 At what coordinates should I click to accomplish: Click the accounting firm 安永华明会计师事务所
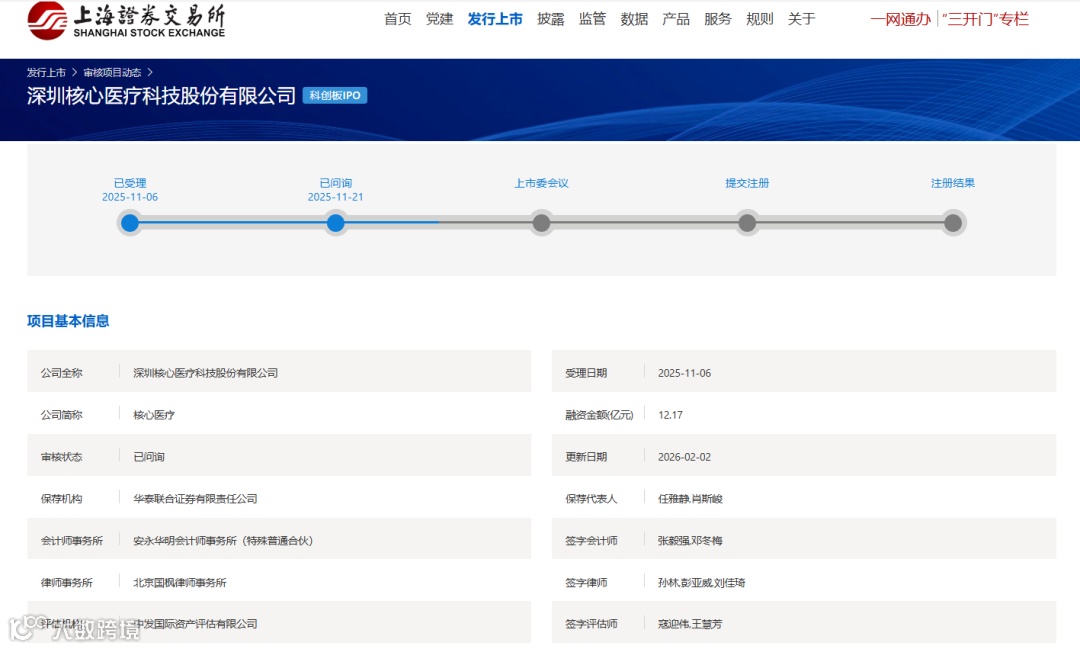coord(222,541)
